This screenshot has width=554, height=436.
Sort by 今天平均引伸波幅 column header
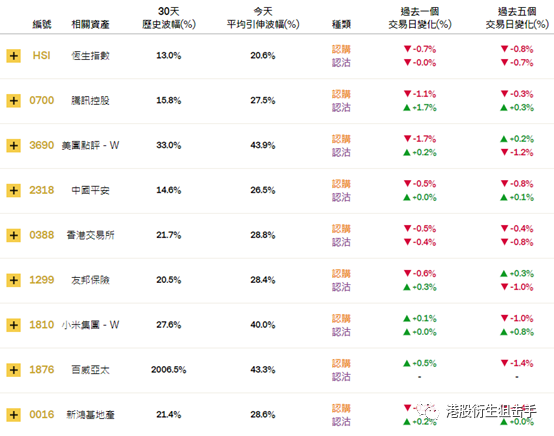(263, 18)
